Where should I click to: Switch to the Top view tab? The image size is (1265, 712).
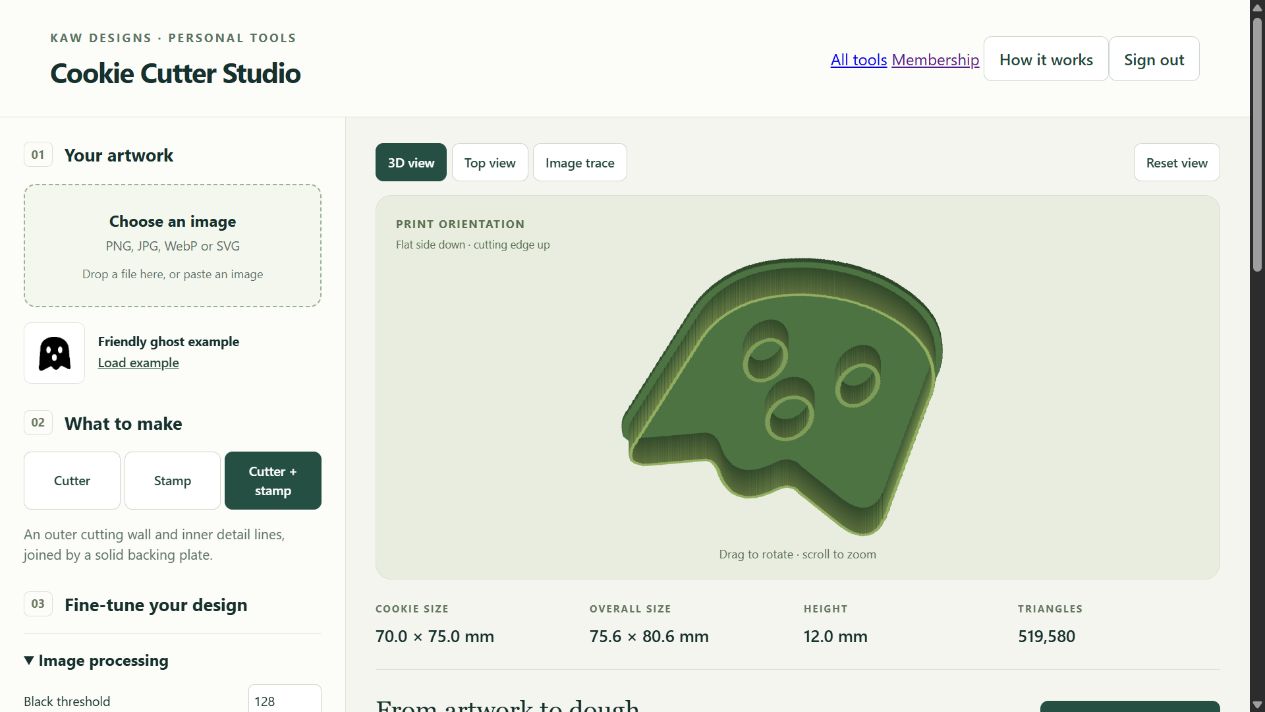(x=490, y=163)
